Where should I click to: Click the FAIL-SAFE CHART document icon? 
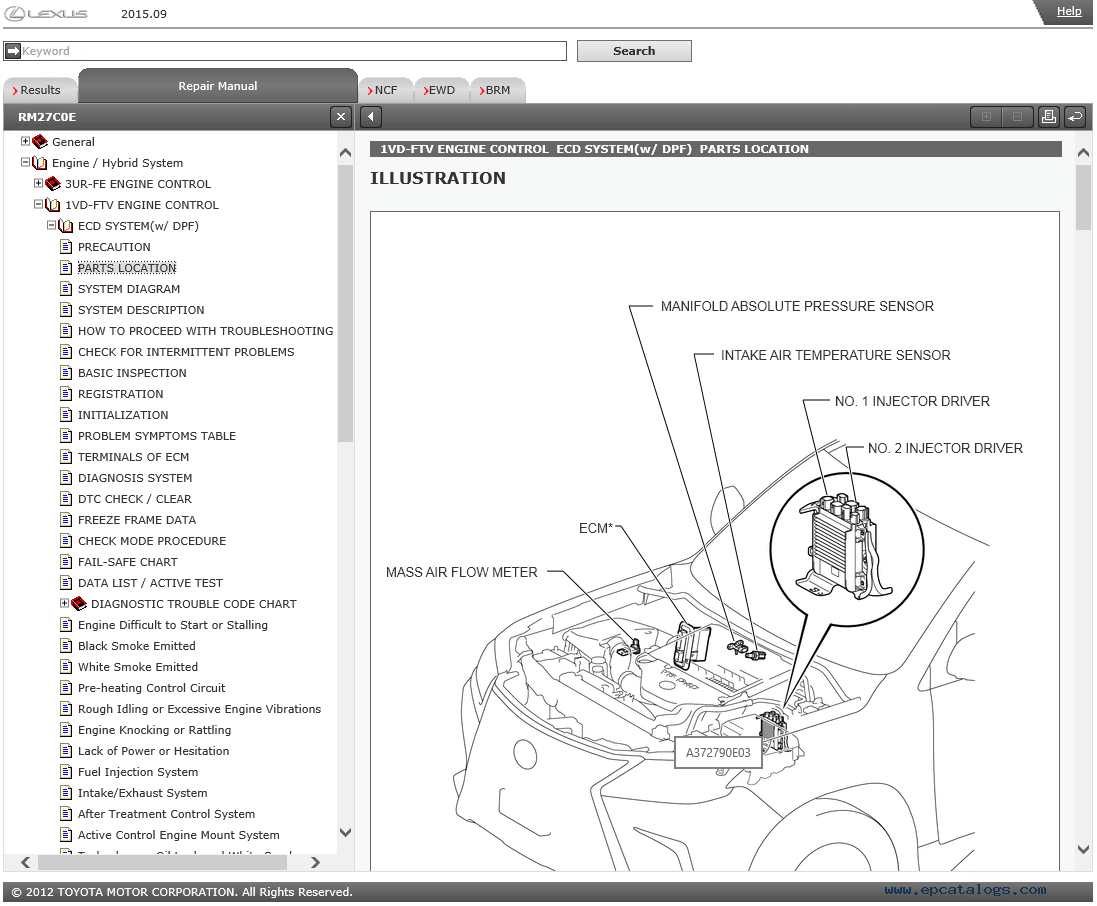tap(66, 562)
